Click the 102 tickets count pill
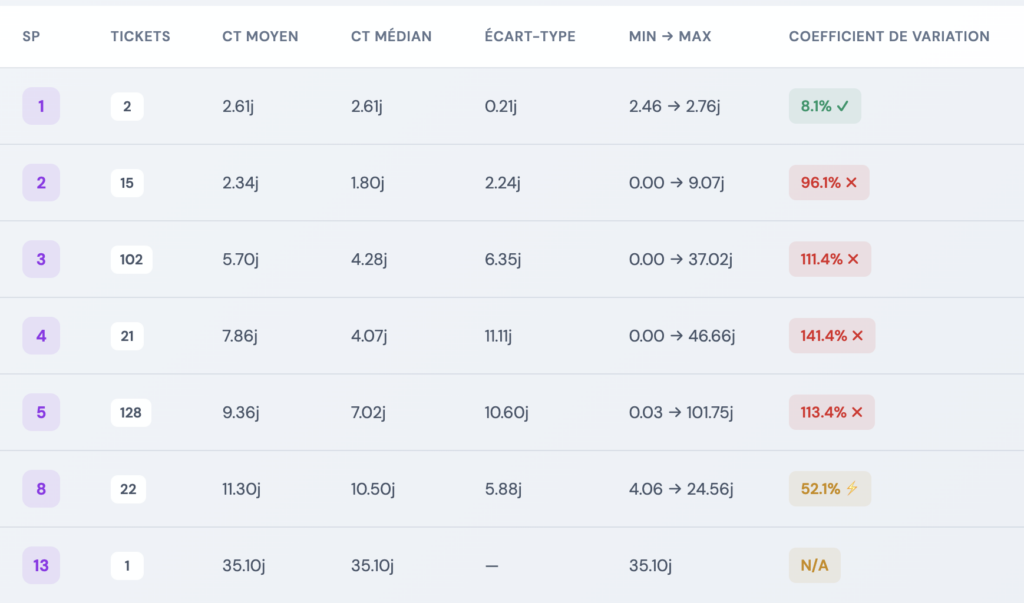 click(x=131, y=260)
